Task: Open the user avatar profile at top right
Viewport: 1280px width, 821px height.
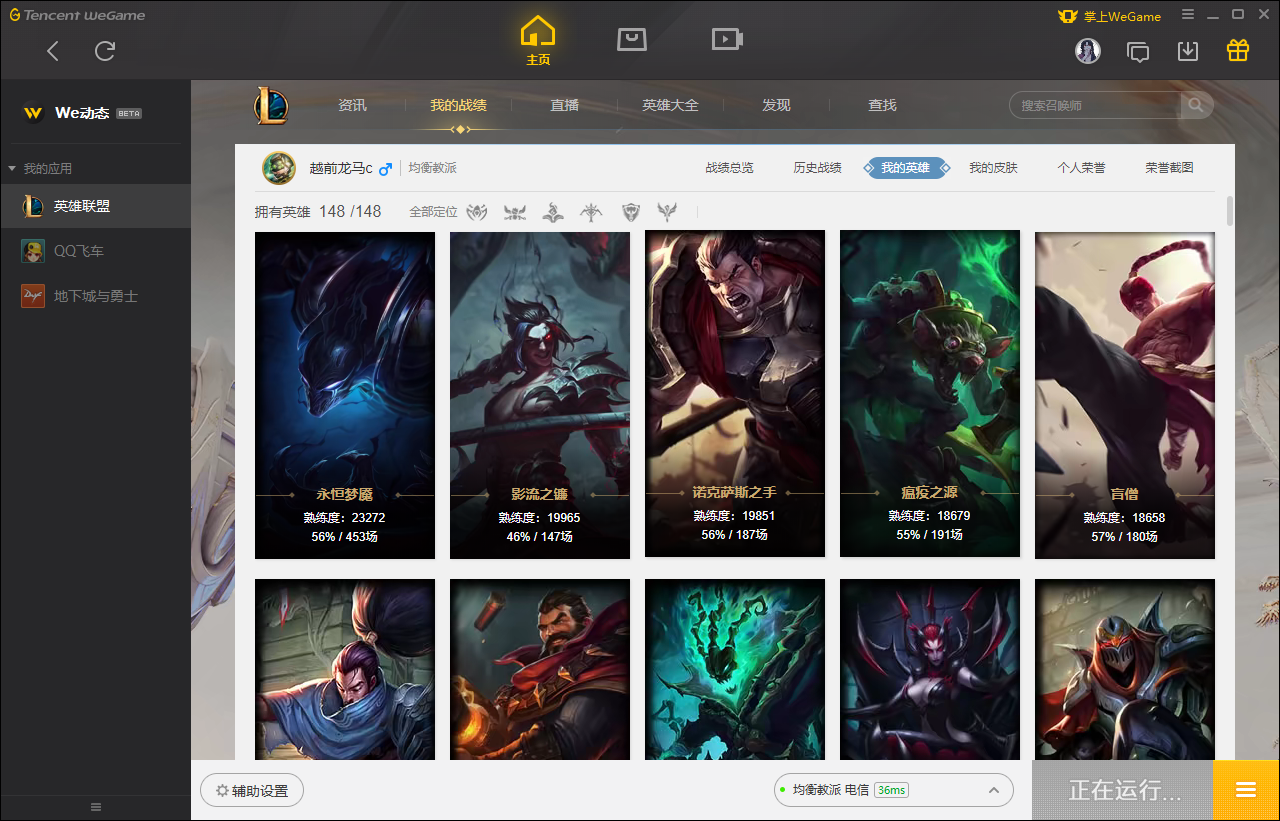Action: pyautogui.click(x=1088, y=50)
